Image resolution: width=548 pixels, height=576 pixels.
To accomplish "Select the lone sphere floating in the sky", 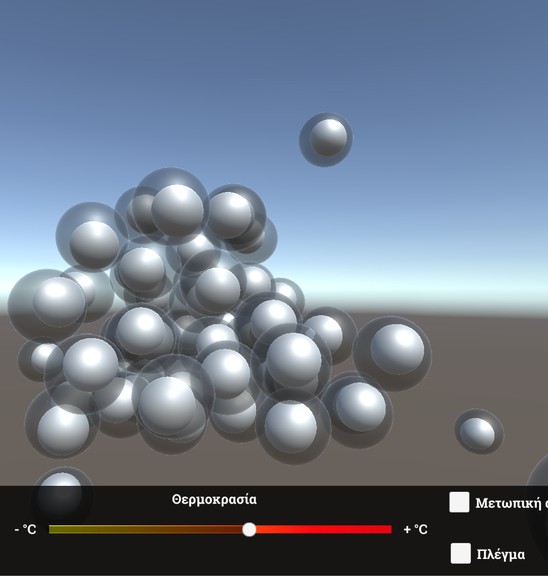I will tap(326, 140).
